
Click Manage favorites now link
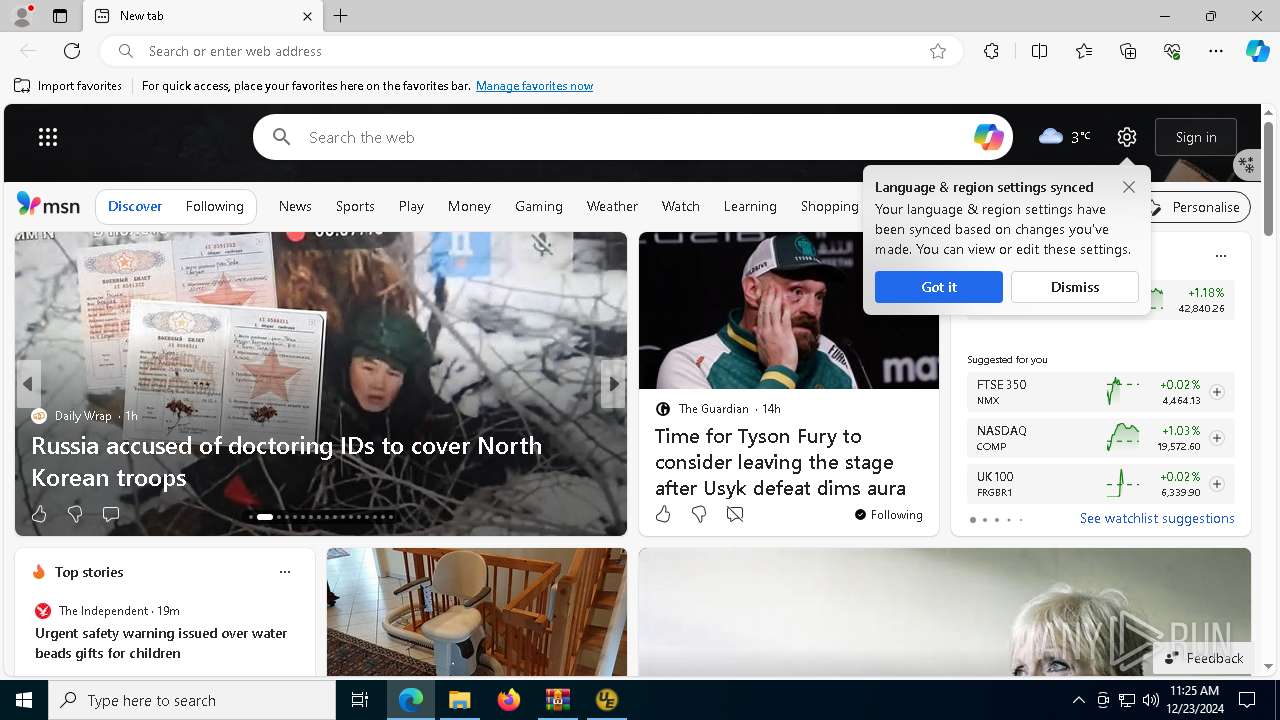click(534, 86)
